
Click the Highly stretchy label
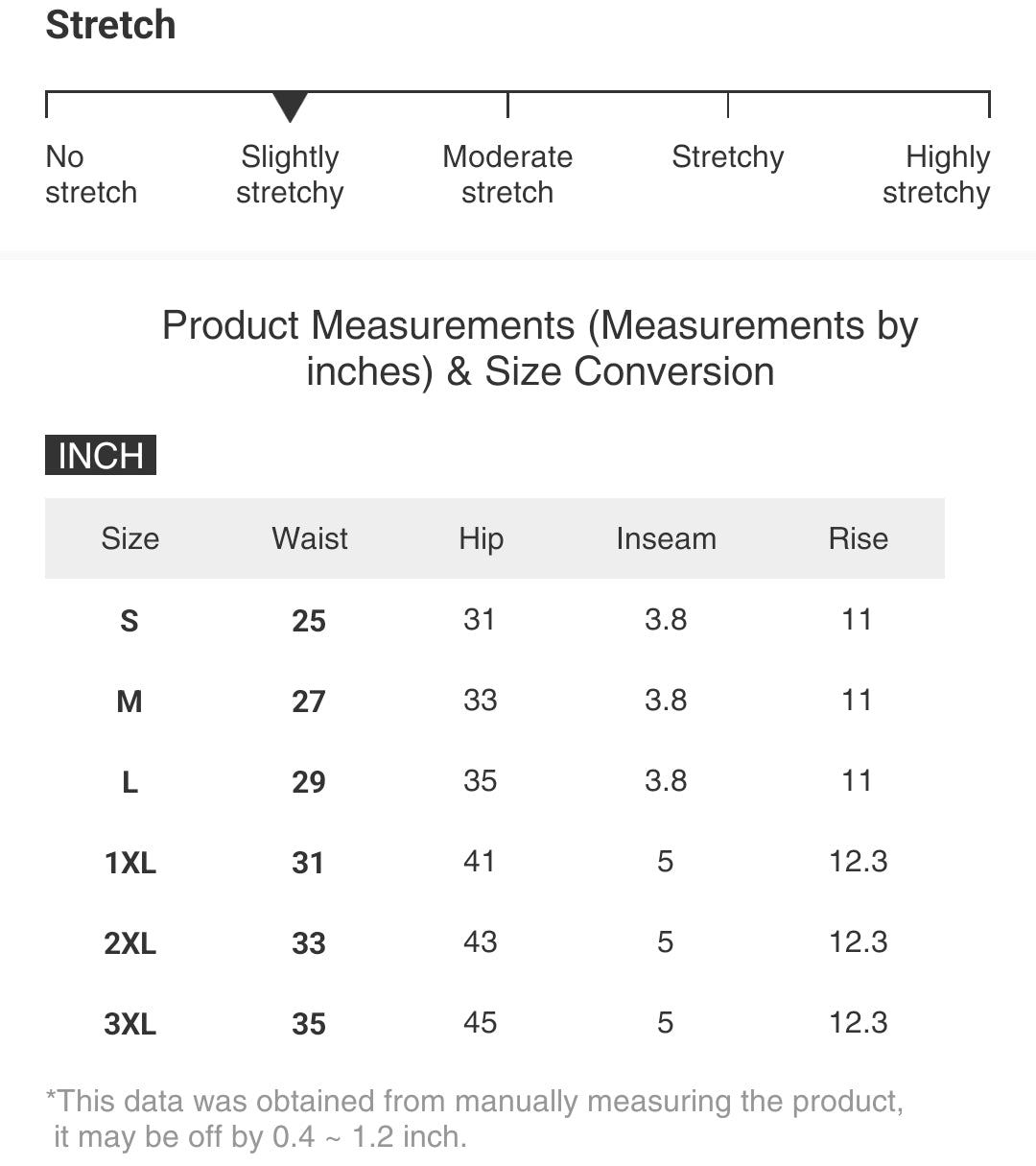point(936,175)
